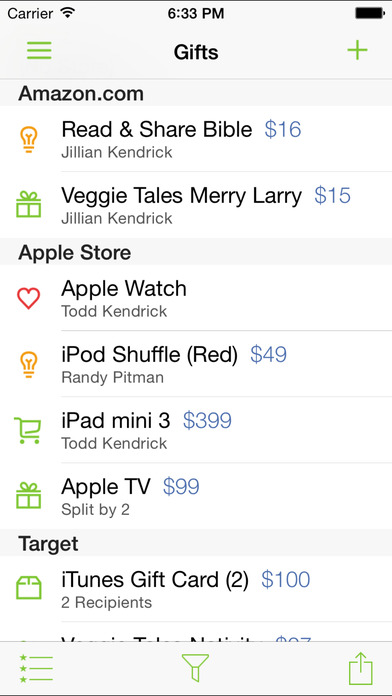Open iPad mini 3 gift details
This screenshot has height=696, width=392.
(196, 430)
